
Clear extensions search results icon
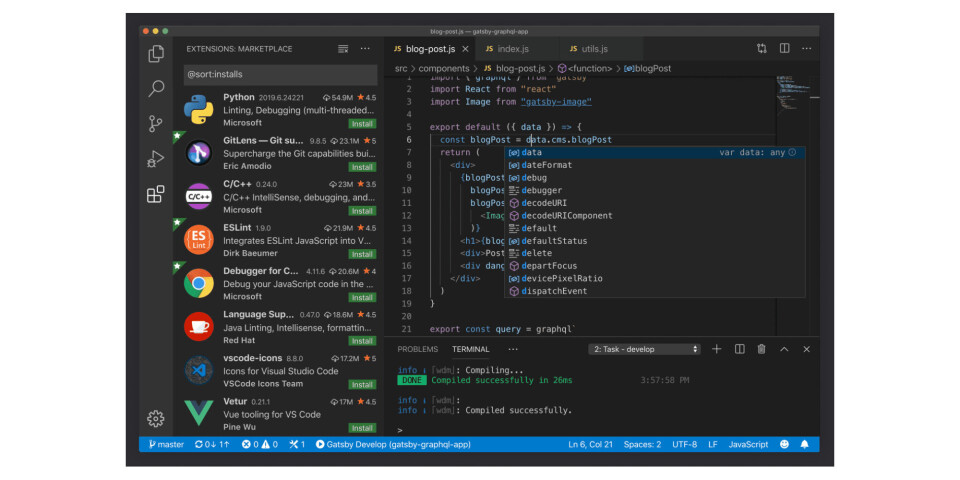pos(343,49)
